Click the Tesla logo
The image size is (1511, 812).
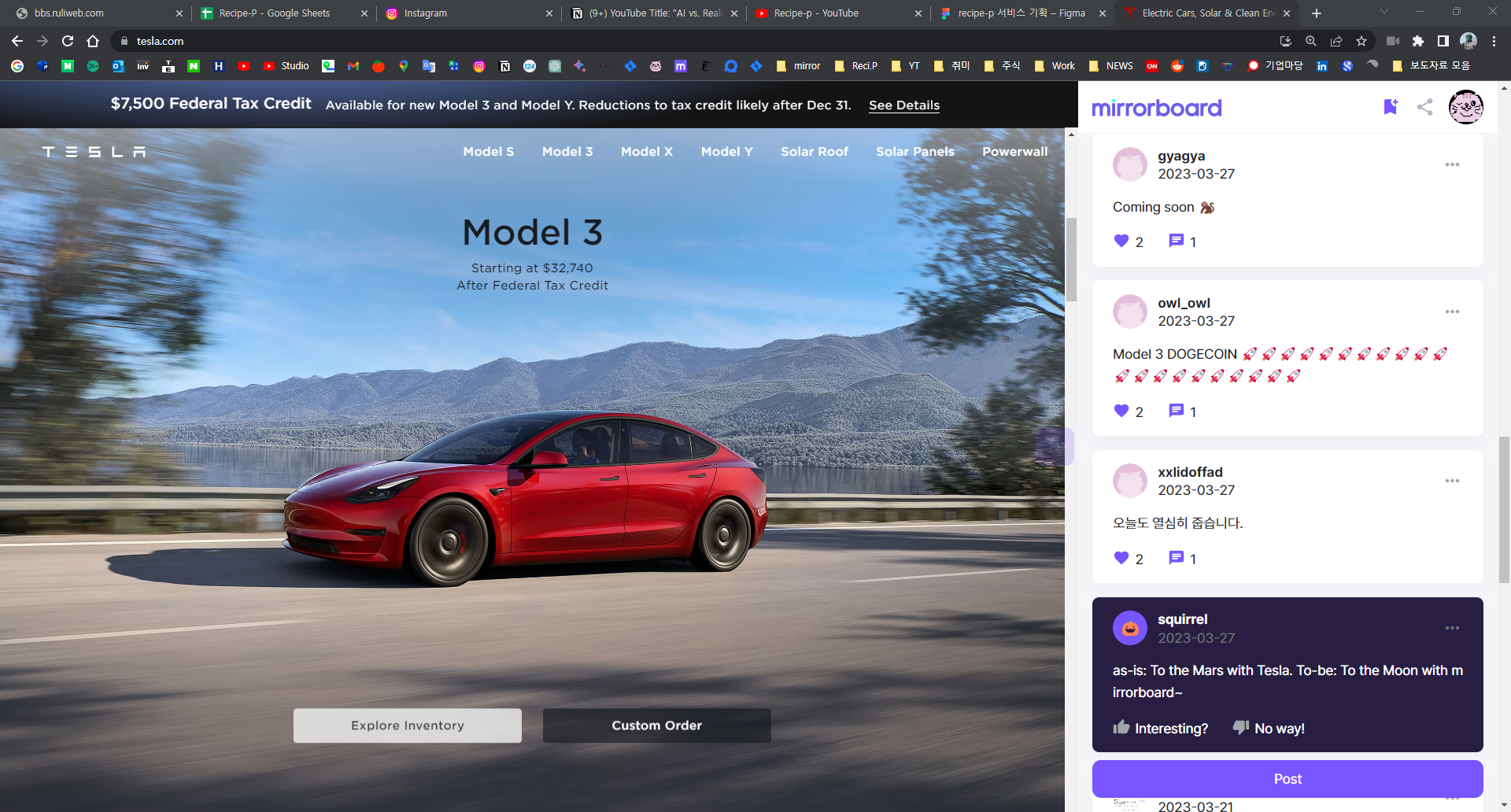click(x=94, y=152)
